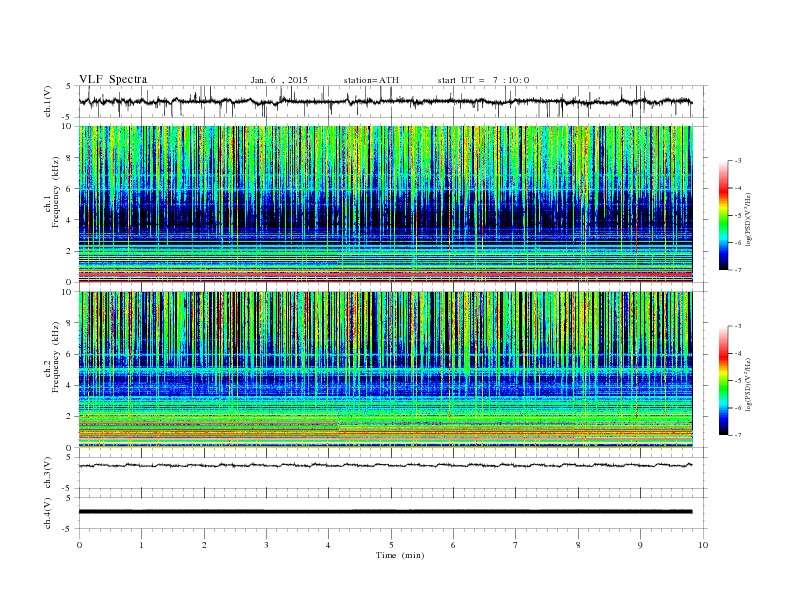Click the ch.4 thick black waveform band
792x612 pixels.
(385, 512)
